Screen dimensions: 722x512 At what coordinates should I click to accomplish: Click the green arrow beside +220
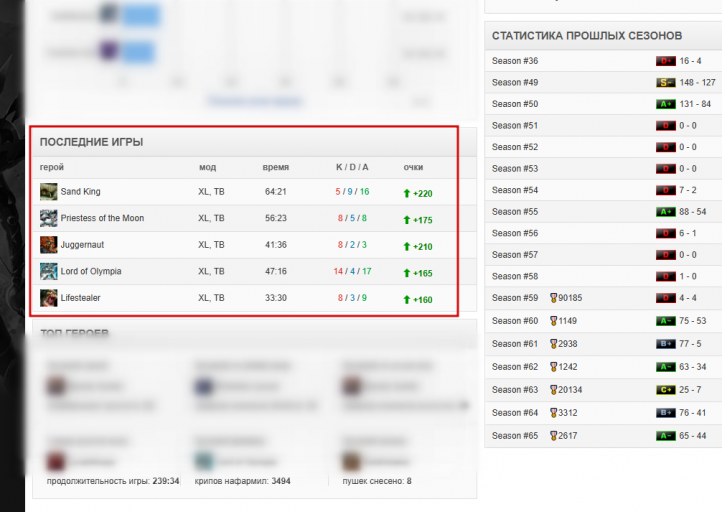[407, 193]
